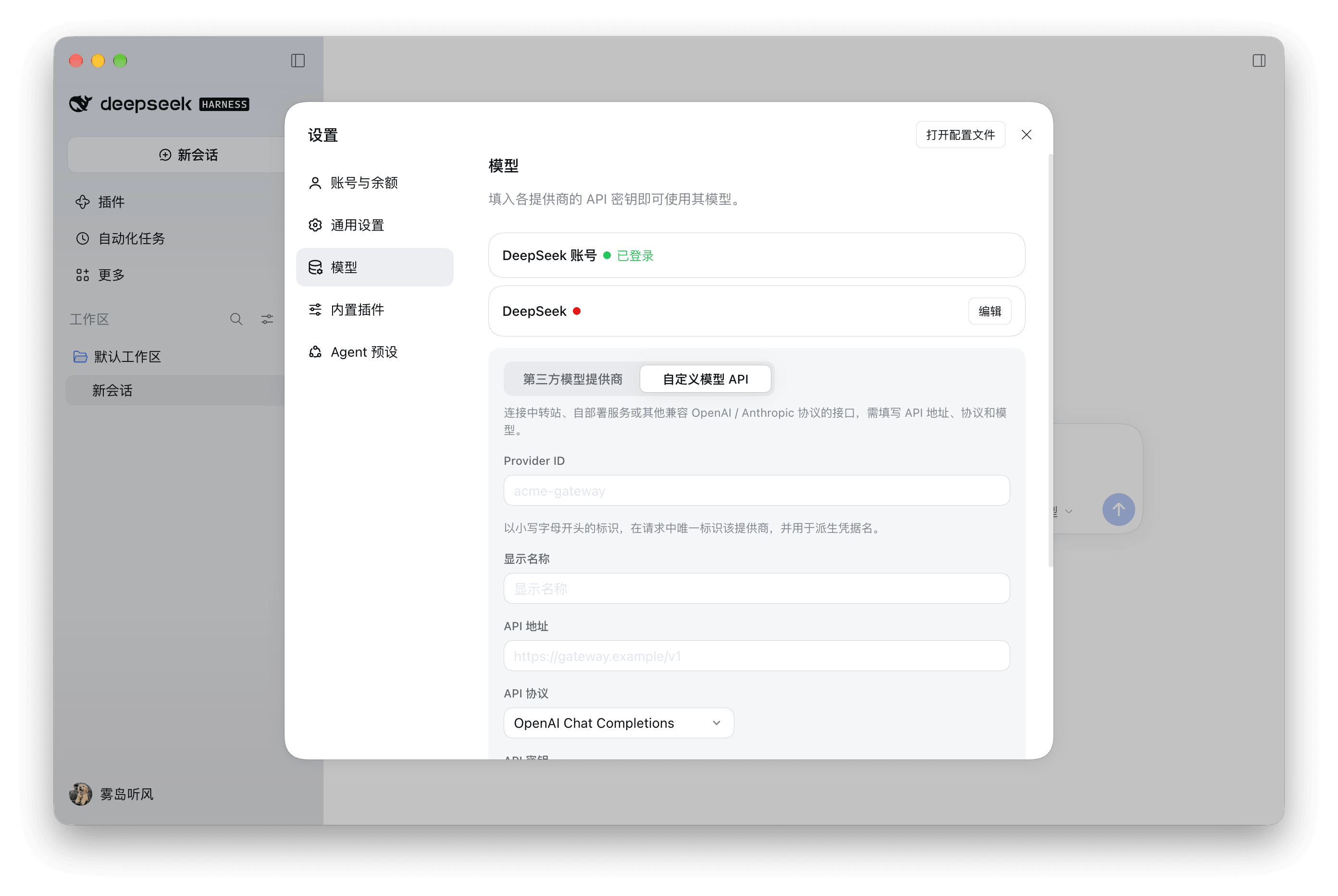This screenshot has width=1338, height=896.
Task: Click the HARNESS badge
Action: point(224,104)
